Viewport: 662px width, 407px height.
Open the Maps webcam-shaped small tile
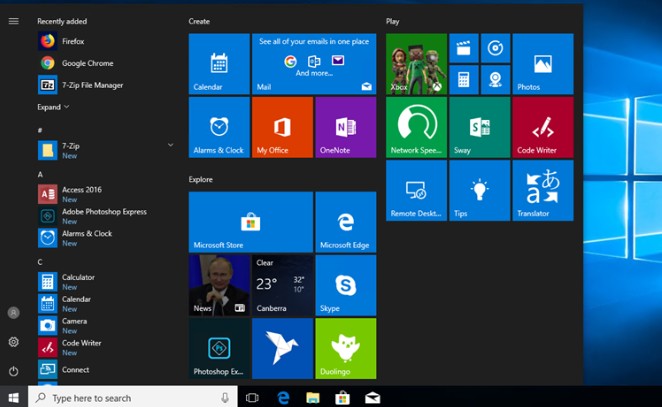495,80
